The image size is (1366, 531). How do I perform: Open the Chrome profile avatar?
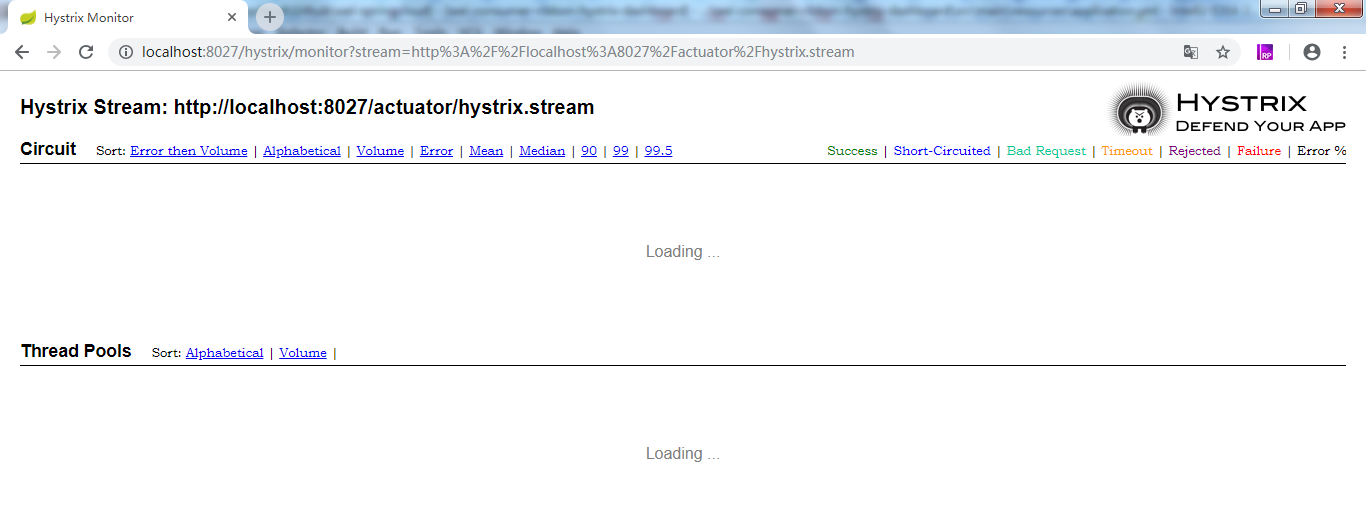tap(1312, 52)
